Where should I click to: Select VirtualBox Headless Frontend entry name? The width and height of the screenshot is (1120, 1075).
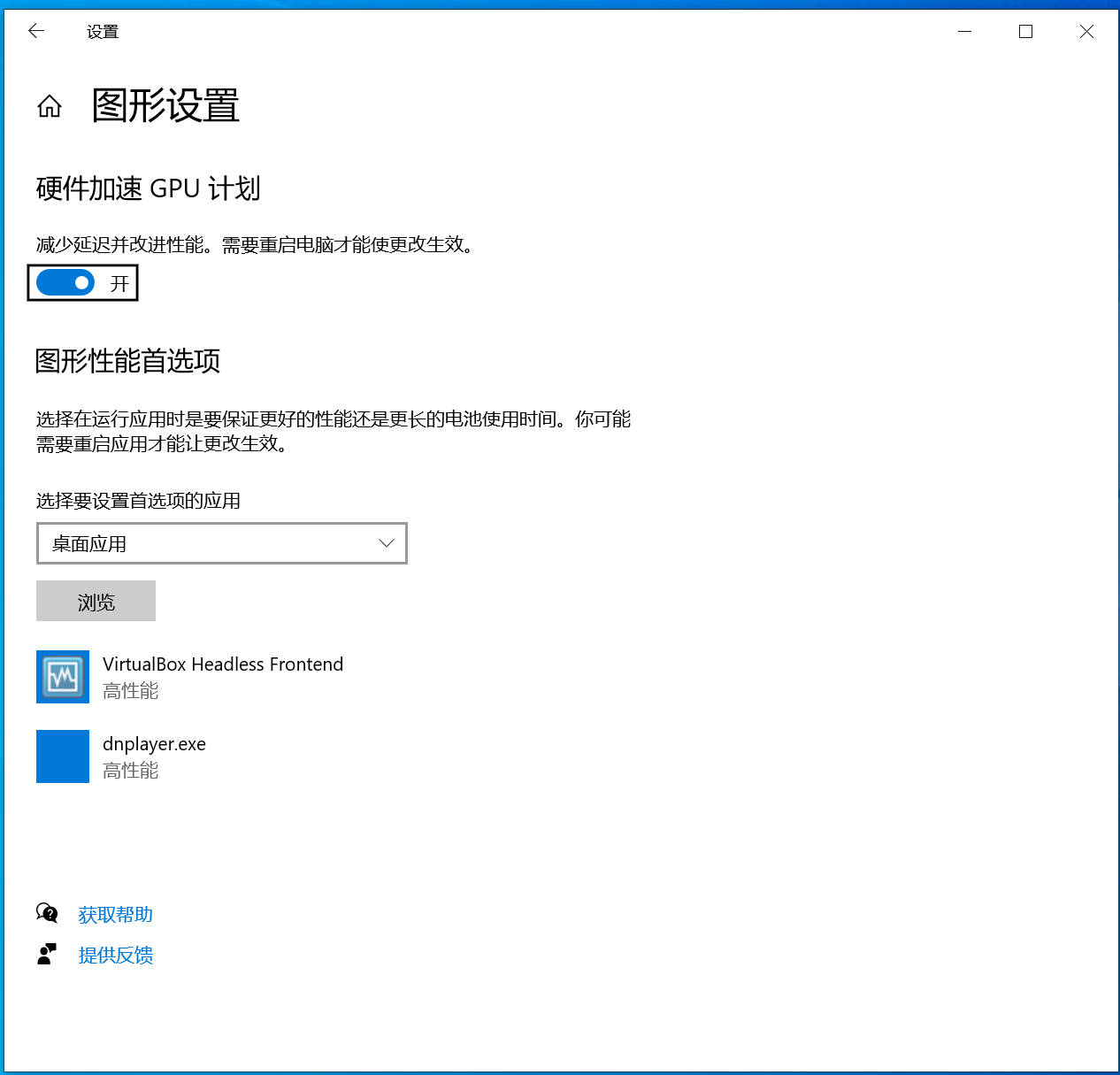click(x=223, y=664)
